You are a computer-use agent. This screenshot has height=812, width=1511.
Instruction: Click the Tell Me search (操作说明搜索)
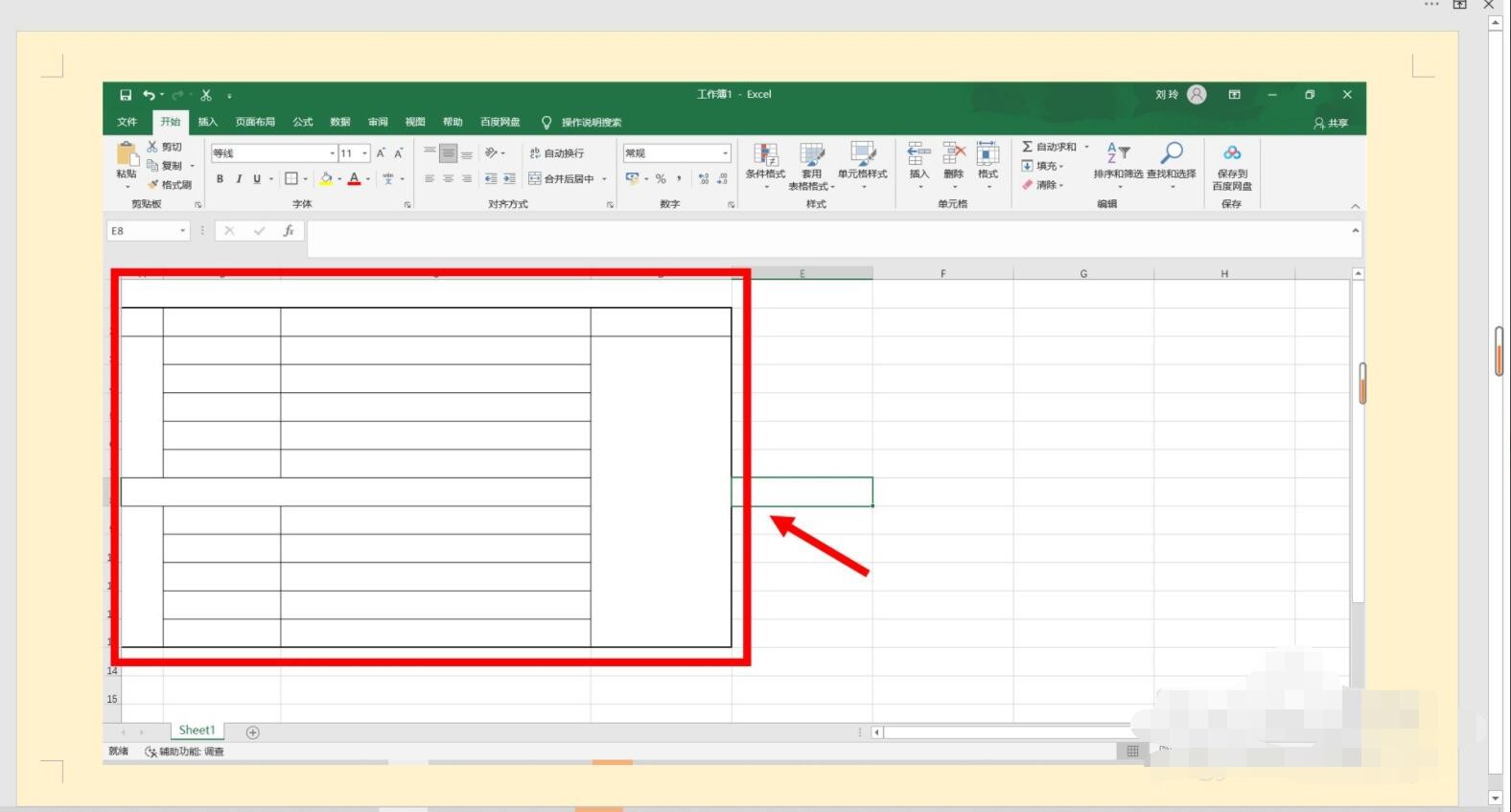pos(582,123)
